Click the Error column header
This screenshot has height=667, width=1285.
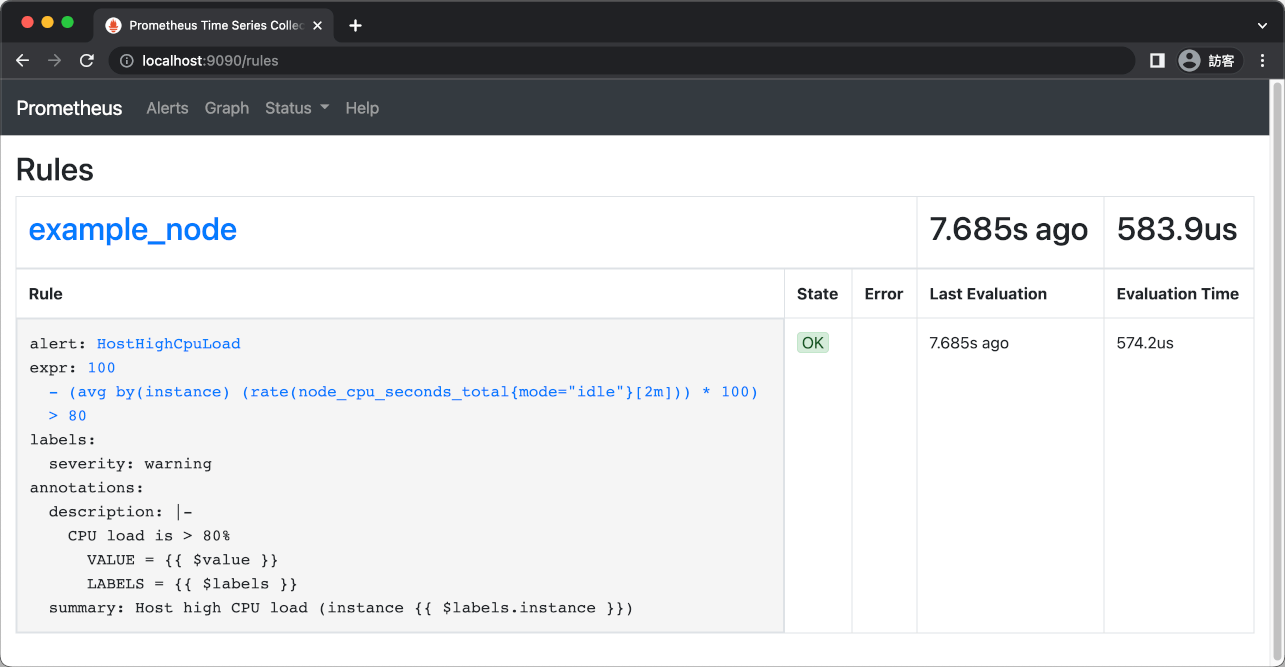point(884,294)
